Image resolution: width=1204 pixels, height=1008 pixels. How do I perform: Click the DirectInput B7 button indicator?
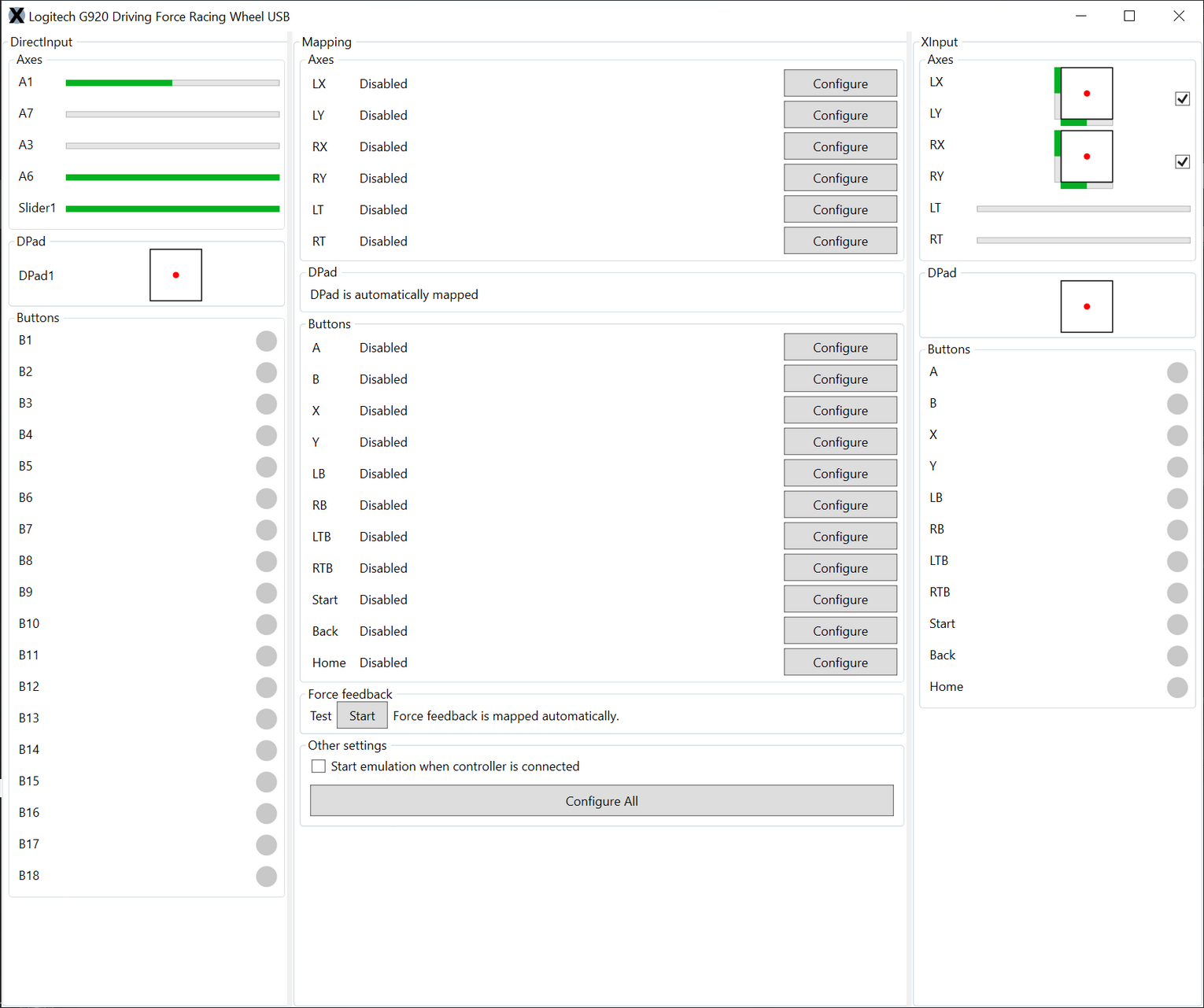click(x=267, y=530)
